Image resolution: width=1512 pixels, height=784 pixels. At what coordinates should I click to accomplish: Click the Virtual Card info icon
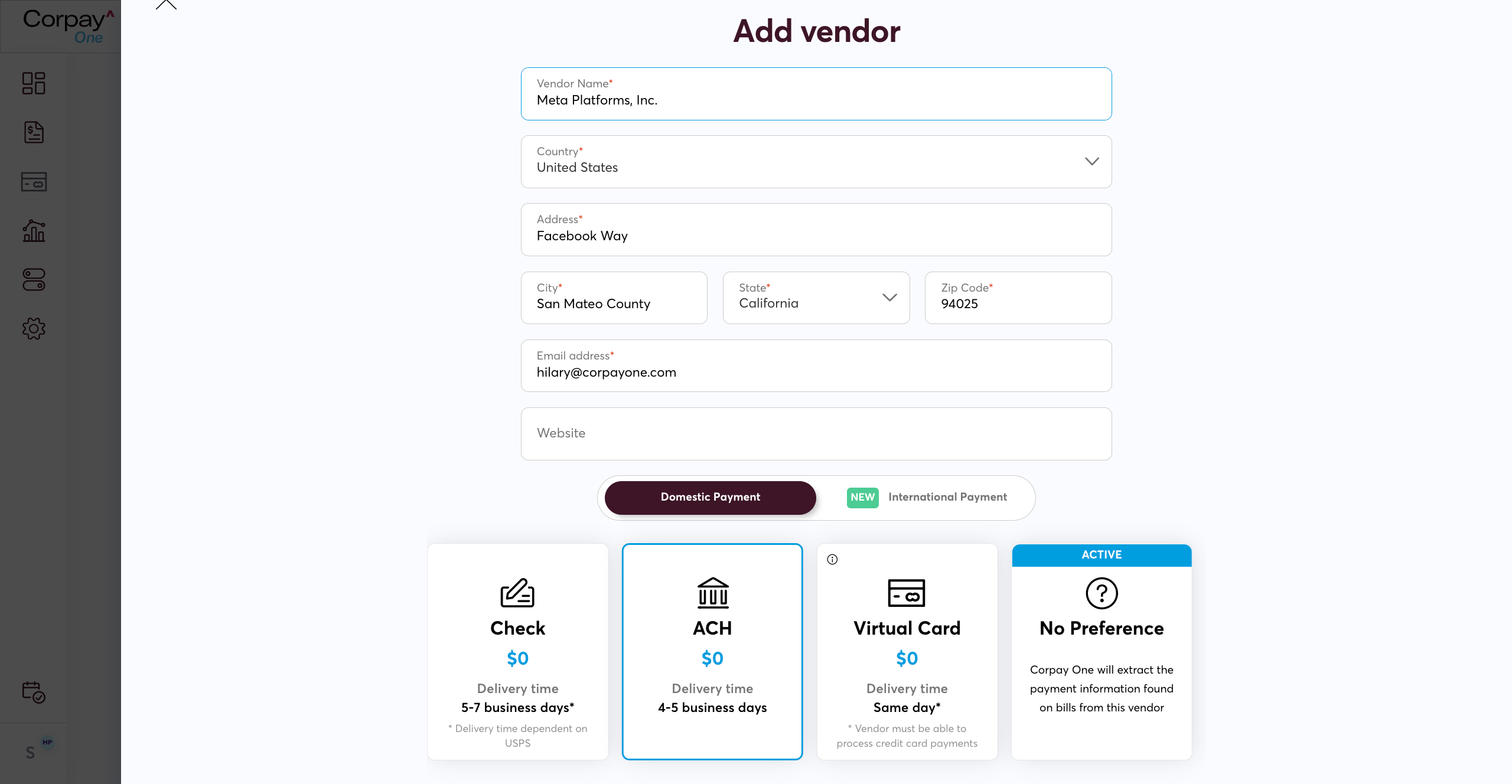pos(832,560)
